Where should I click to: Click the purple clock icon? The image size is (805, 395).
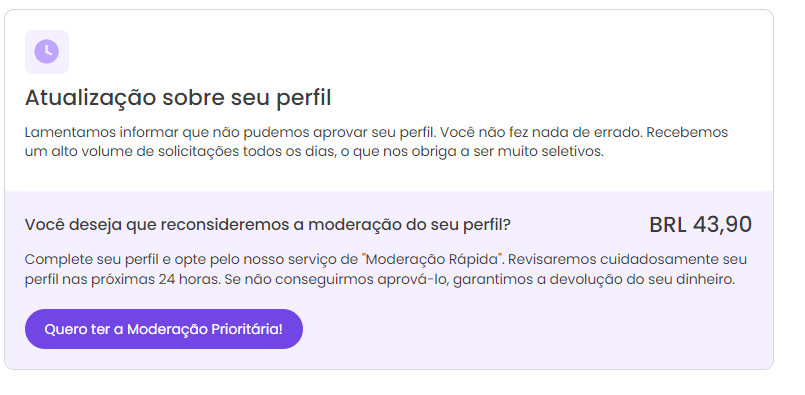47,52
